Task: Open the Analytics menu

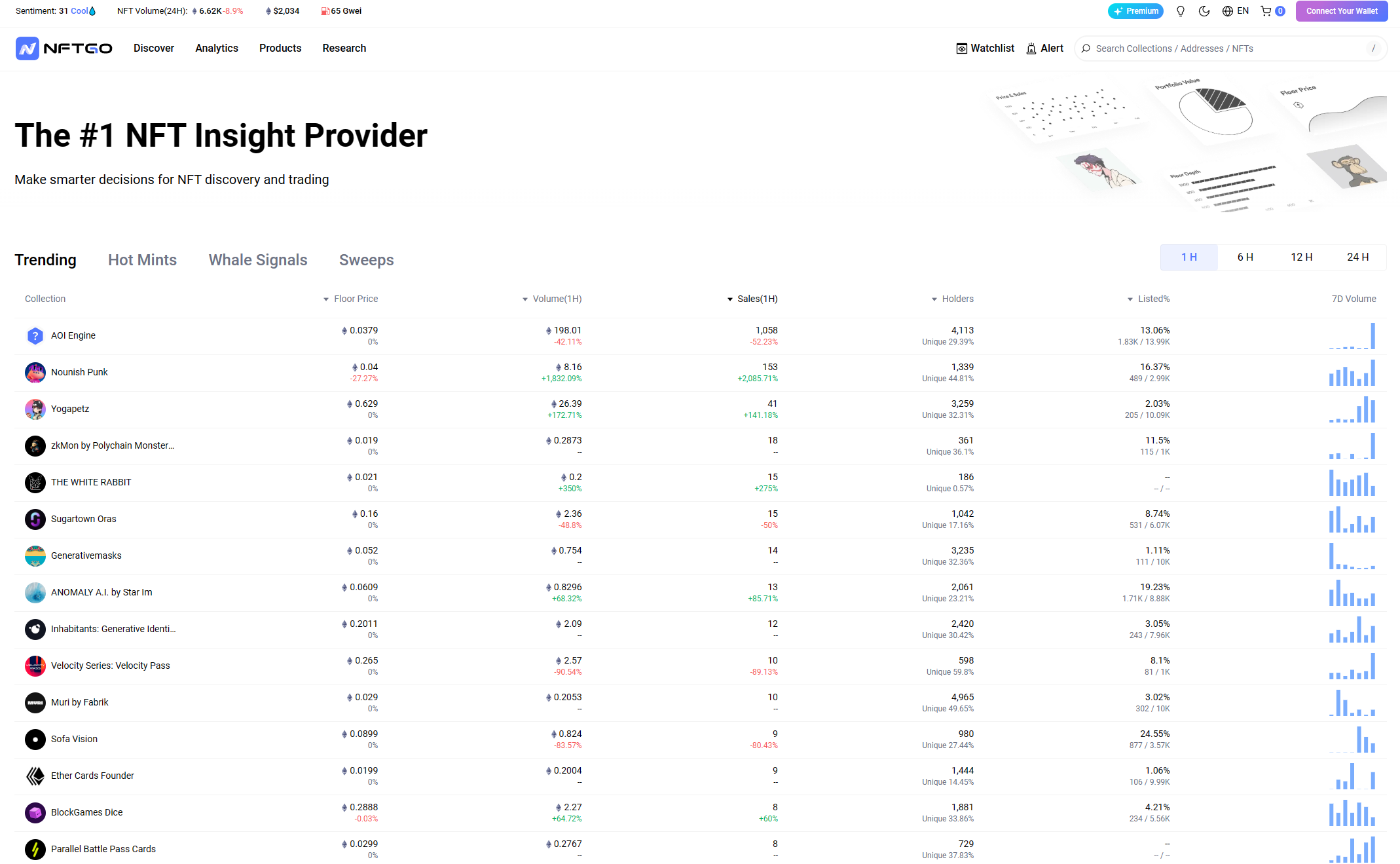Action: (x=217, y=48)
